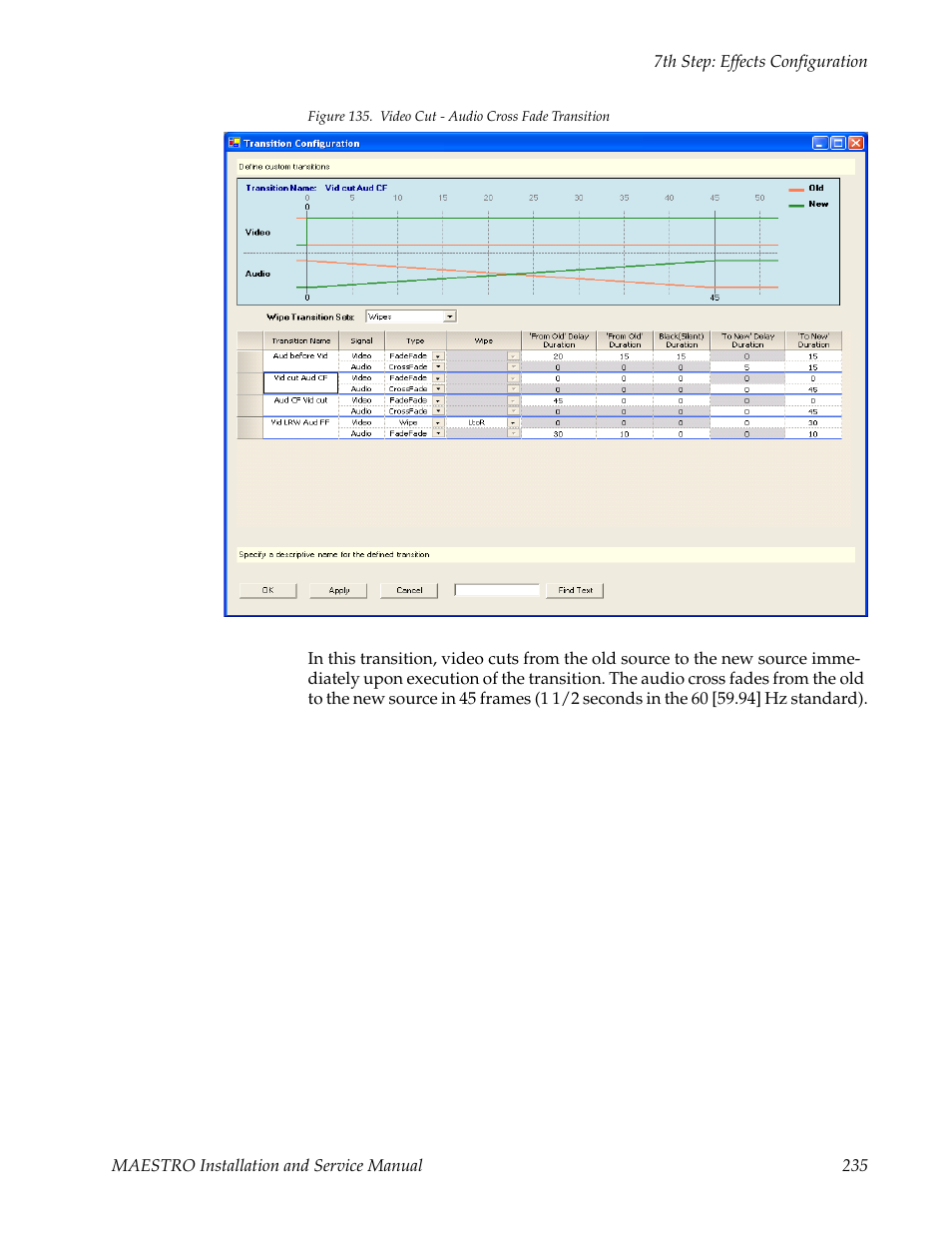Minimize the Transition Configuration window
This screenshot has width=952, height=1233.
point(820,143)
